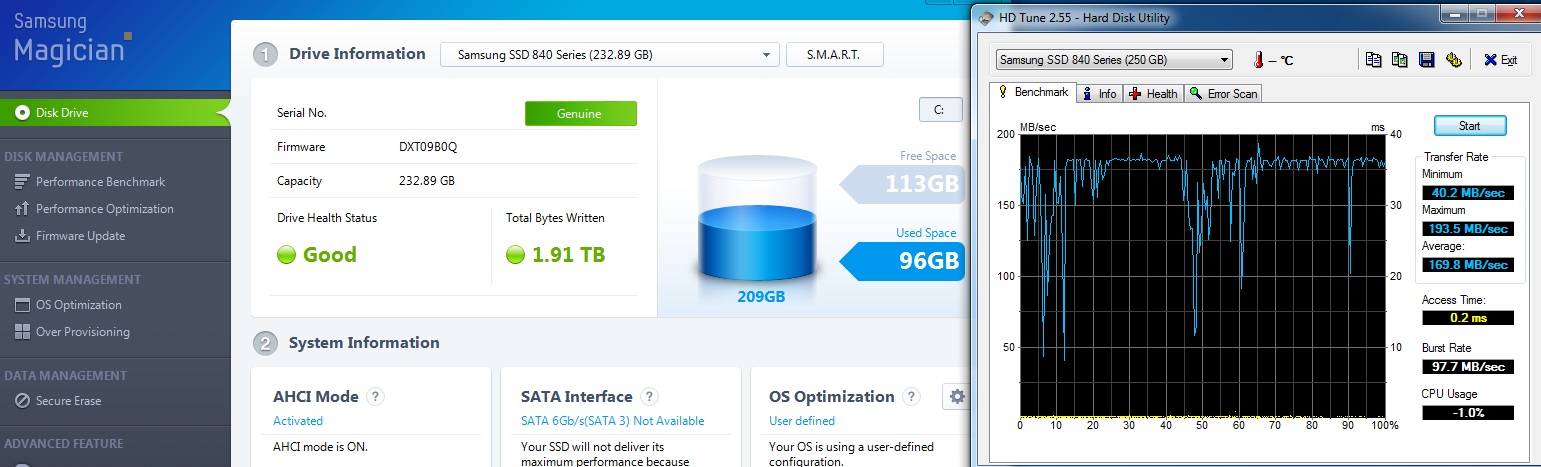Switch to Benchmark tab in HD Tune
This screenshot has height=467, width=1541.
click(x=1034, y=92)
